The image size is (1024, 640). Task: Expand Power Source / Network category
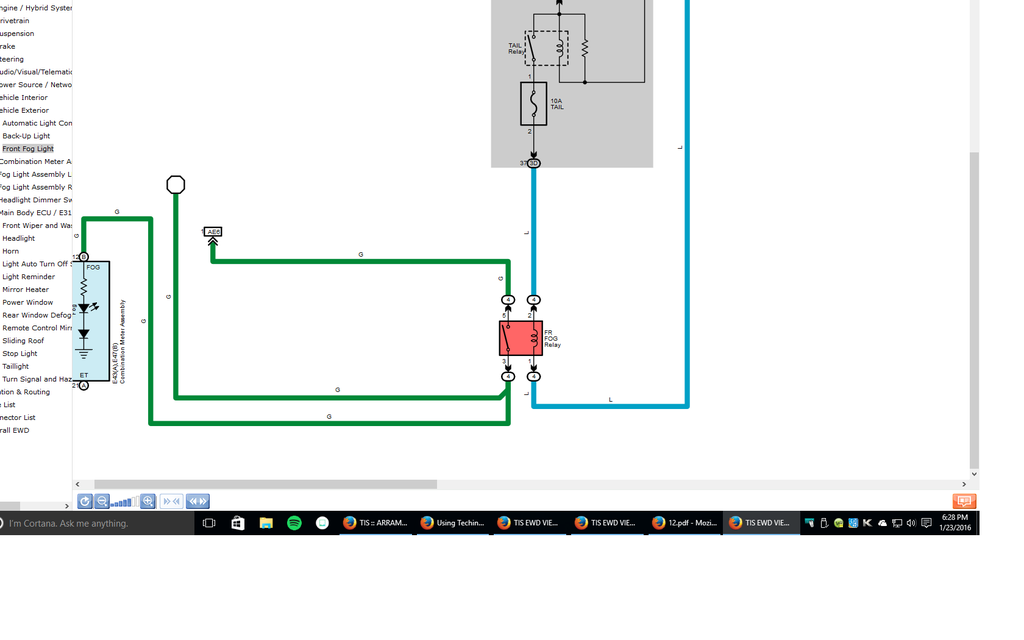click(36, 85)
